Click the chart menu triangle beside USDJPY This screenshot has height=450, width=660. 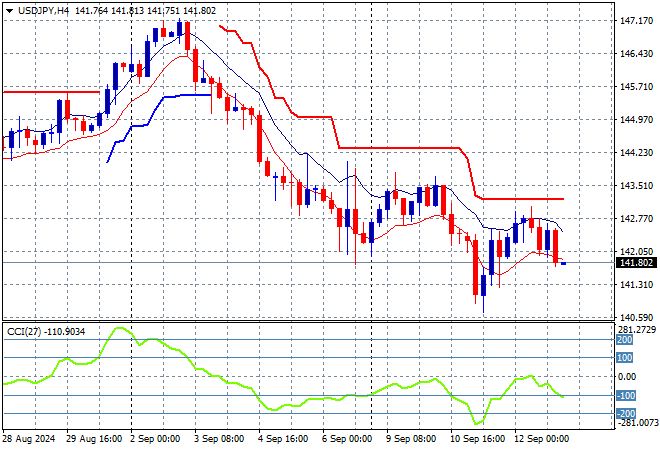[x=9, y=10]
